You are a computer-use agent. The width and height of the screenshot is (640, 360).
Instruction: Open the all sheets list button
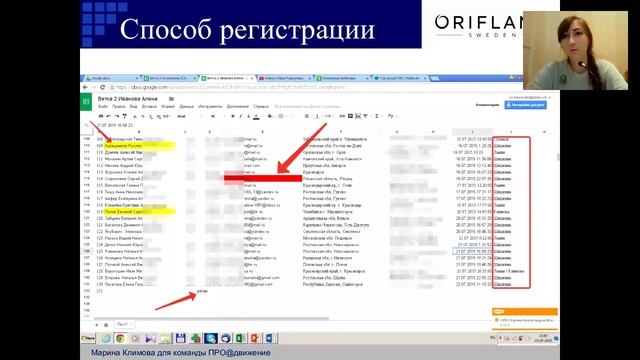[x=106, y=325]
